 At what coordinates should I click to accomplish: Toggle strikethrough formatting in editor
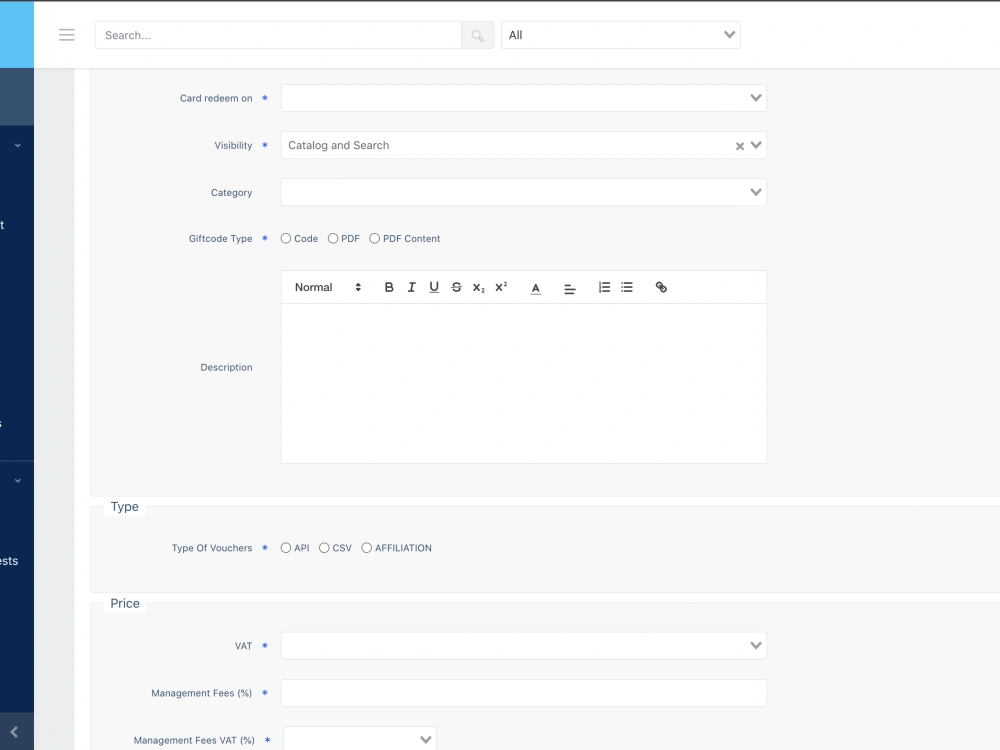point(457,288)
